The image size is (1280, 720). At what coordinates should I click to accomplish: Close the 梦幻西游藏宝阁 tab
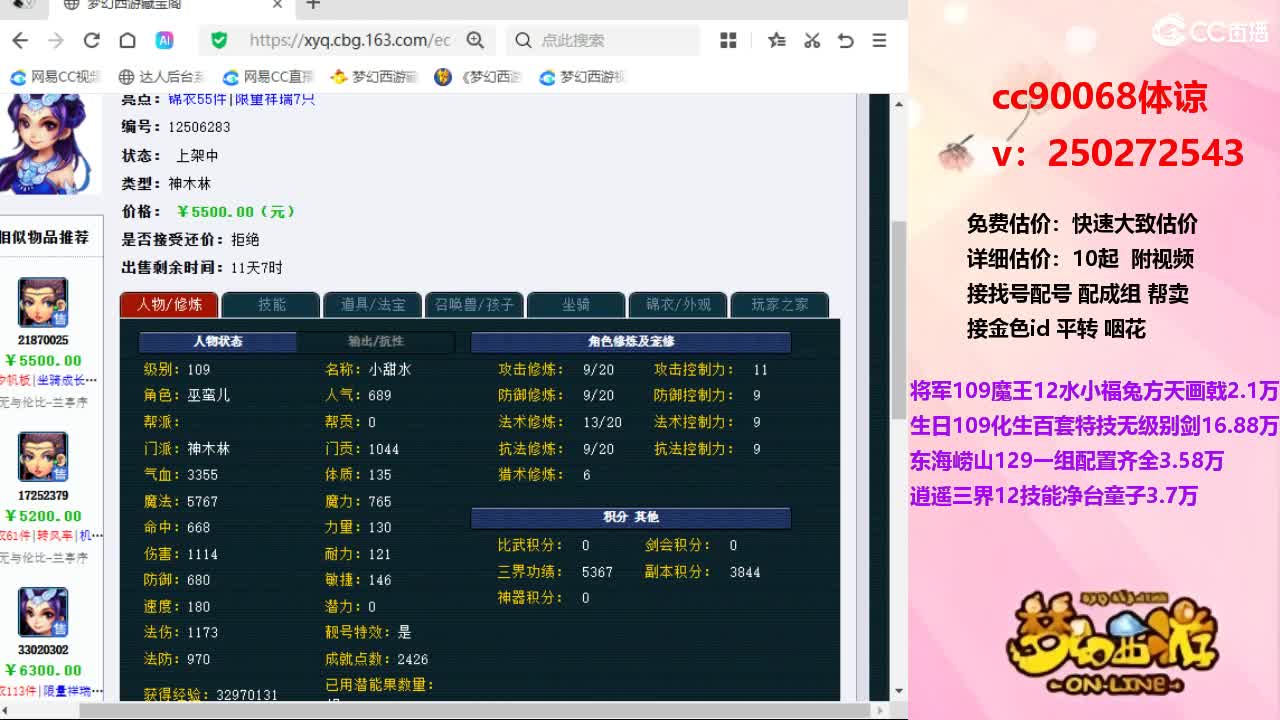[x=278, y=5]
